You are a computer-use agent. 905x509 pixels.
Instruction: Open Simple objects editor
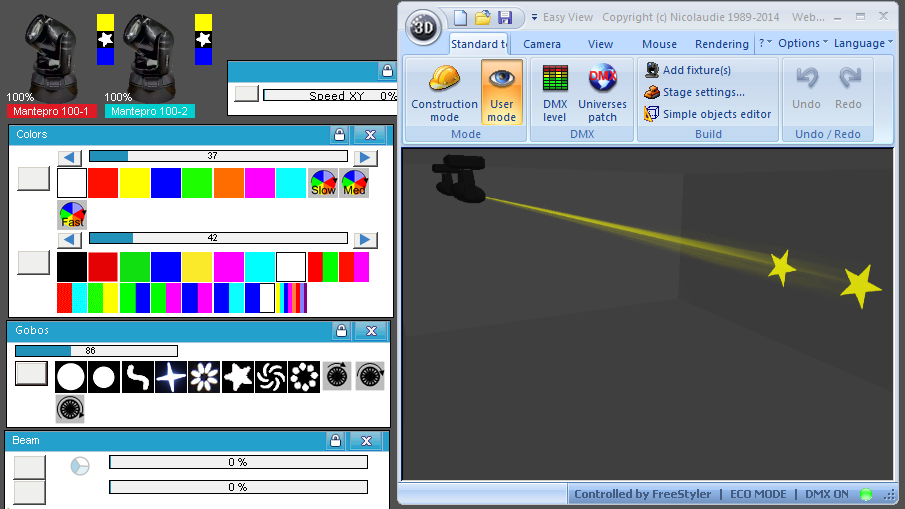pyautogui.click(x=708, y=114)
